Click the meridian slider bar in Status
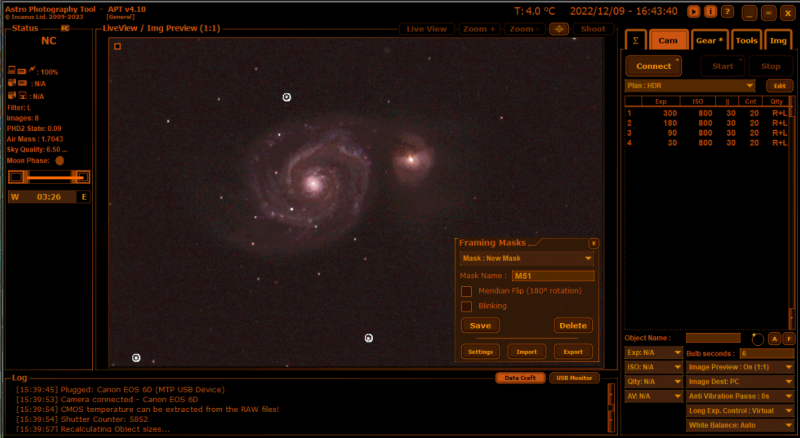This screenshot has width=800, height=438. 49,177
